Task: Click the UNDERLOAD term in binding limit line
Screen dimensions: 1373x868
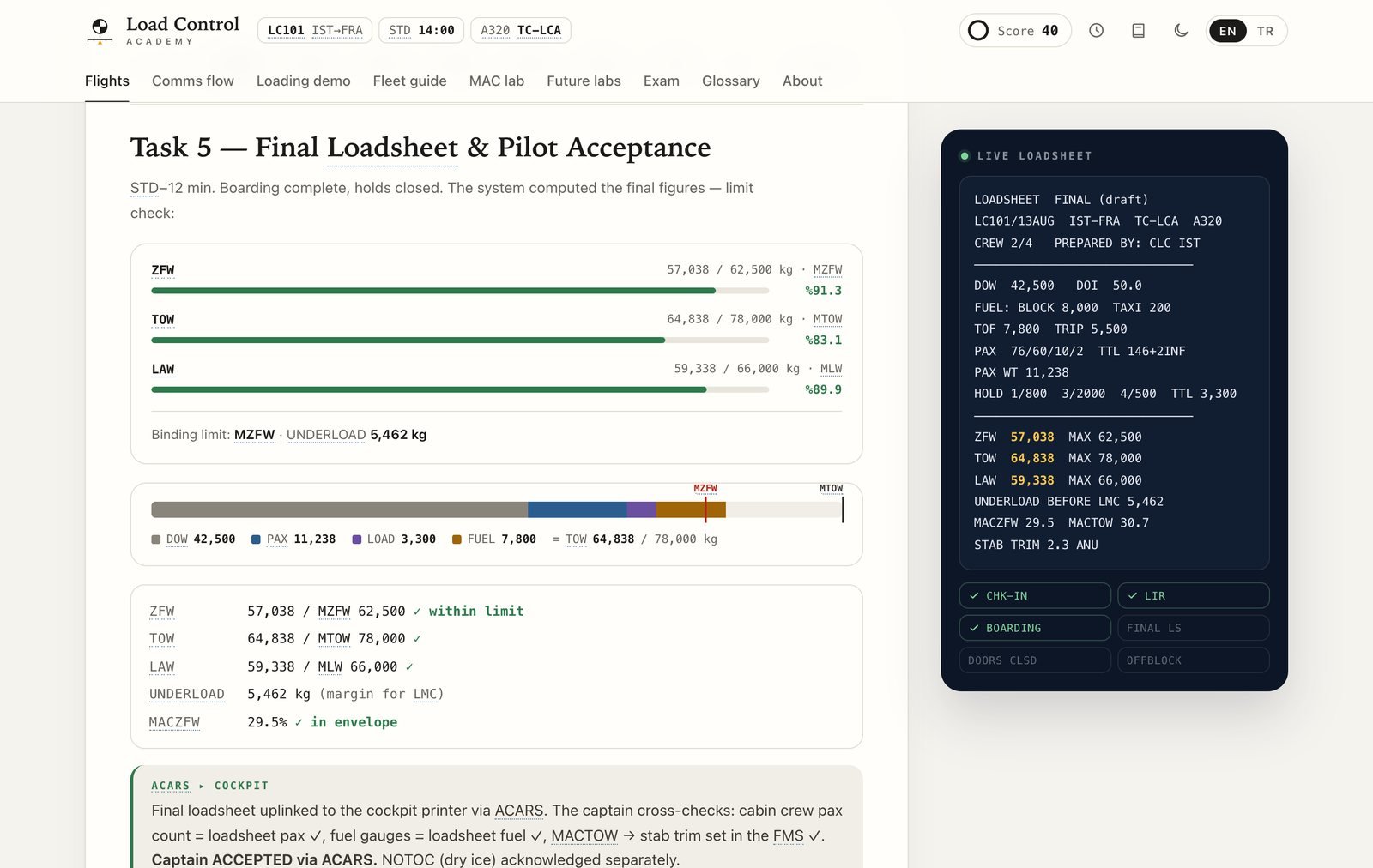Action: pyautogui.click(x=326, y=435)
